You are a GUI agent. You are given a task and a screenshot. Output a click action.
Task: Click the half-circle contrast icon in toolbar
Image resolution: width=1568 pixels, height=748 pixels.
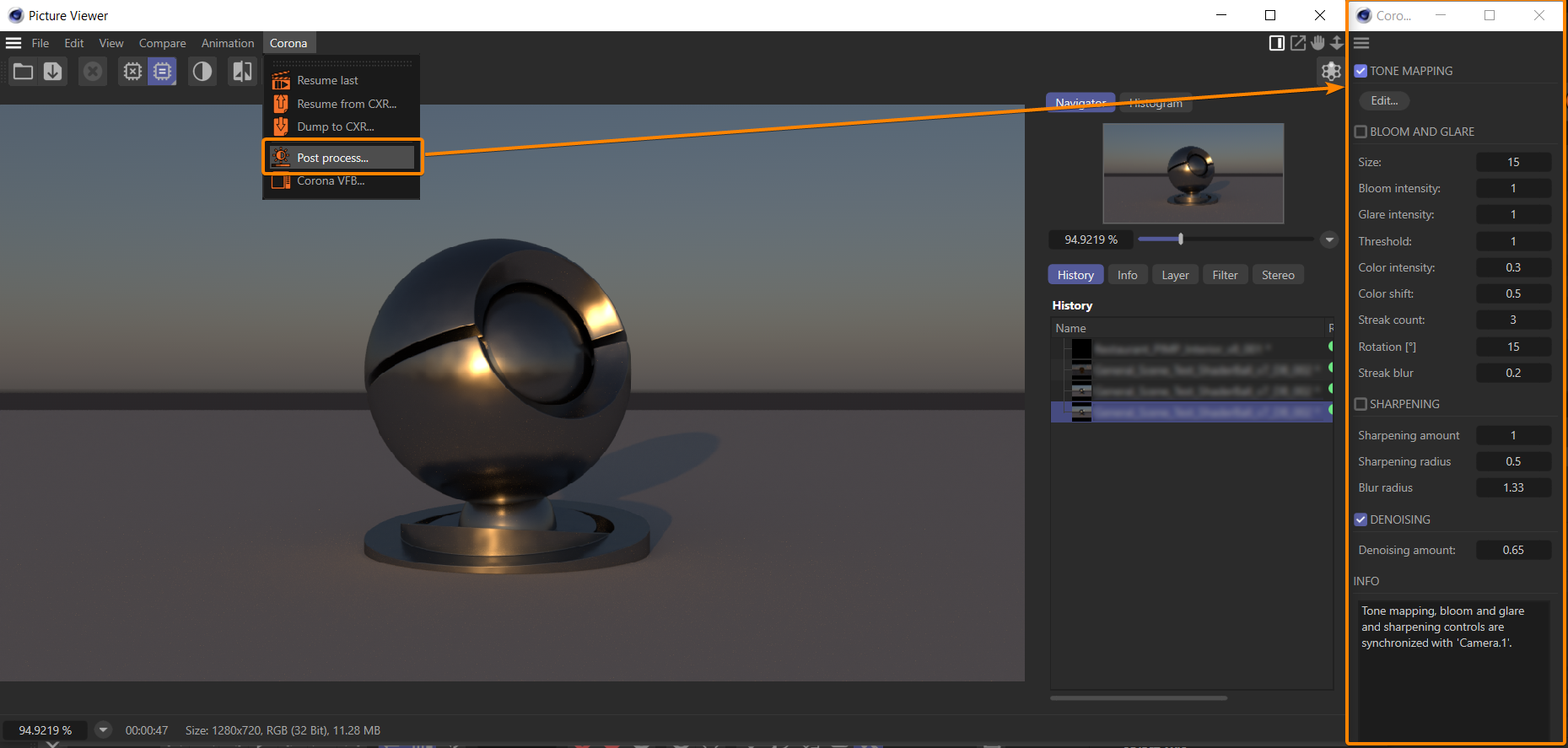click(x=202, y=72)
